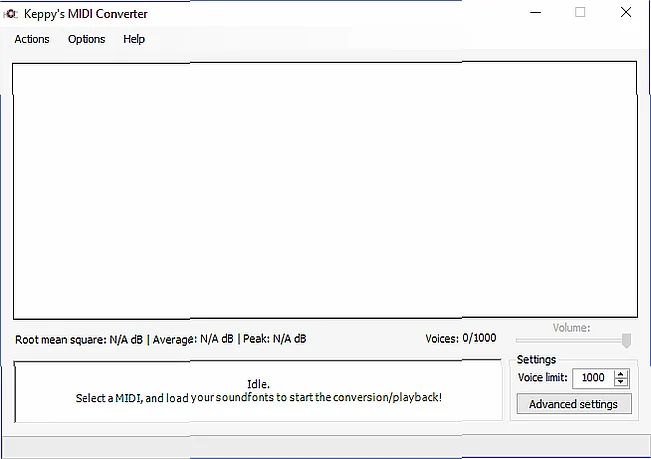Click the Volume slider handle
The height and width of the screenshot is (459, 651).
[x=627, y=340]
